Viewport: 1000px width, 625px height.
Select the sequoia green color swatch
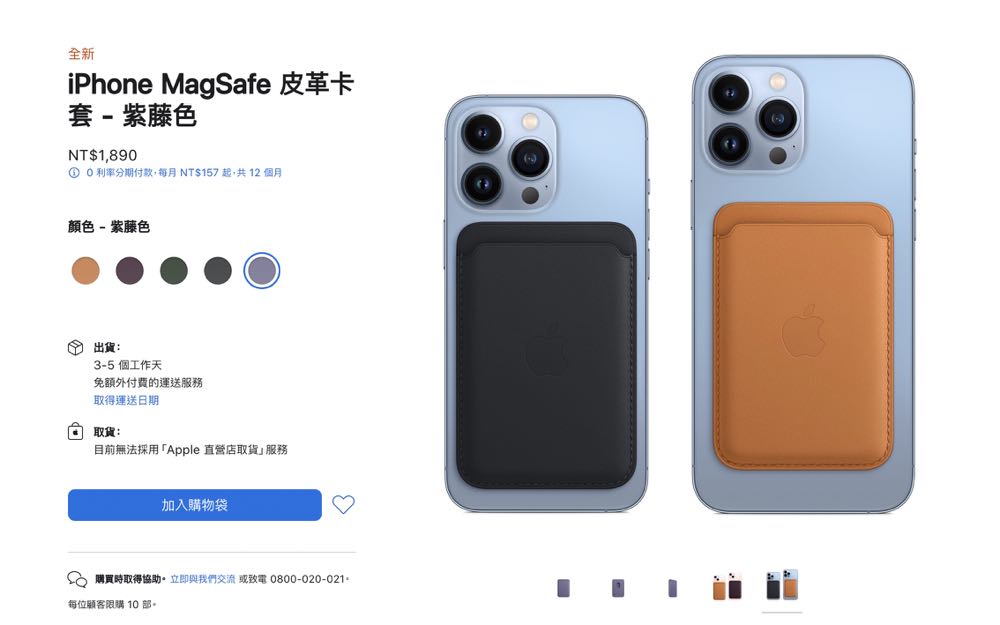pyautogui.click(x=173, y=270)
